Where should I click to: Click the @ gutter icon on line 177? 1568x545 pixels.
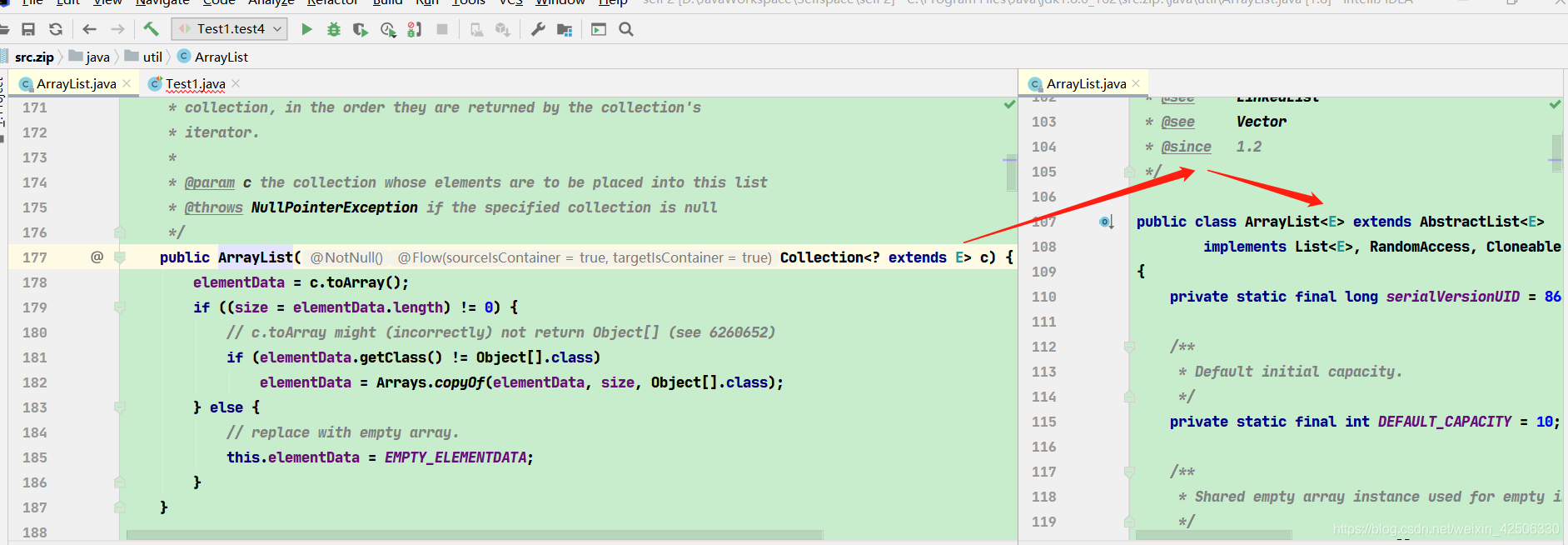click(x=97, y=257)
